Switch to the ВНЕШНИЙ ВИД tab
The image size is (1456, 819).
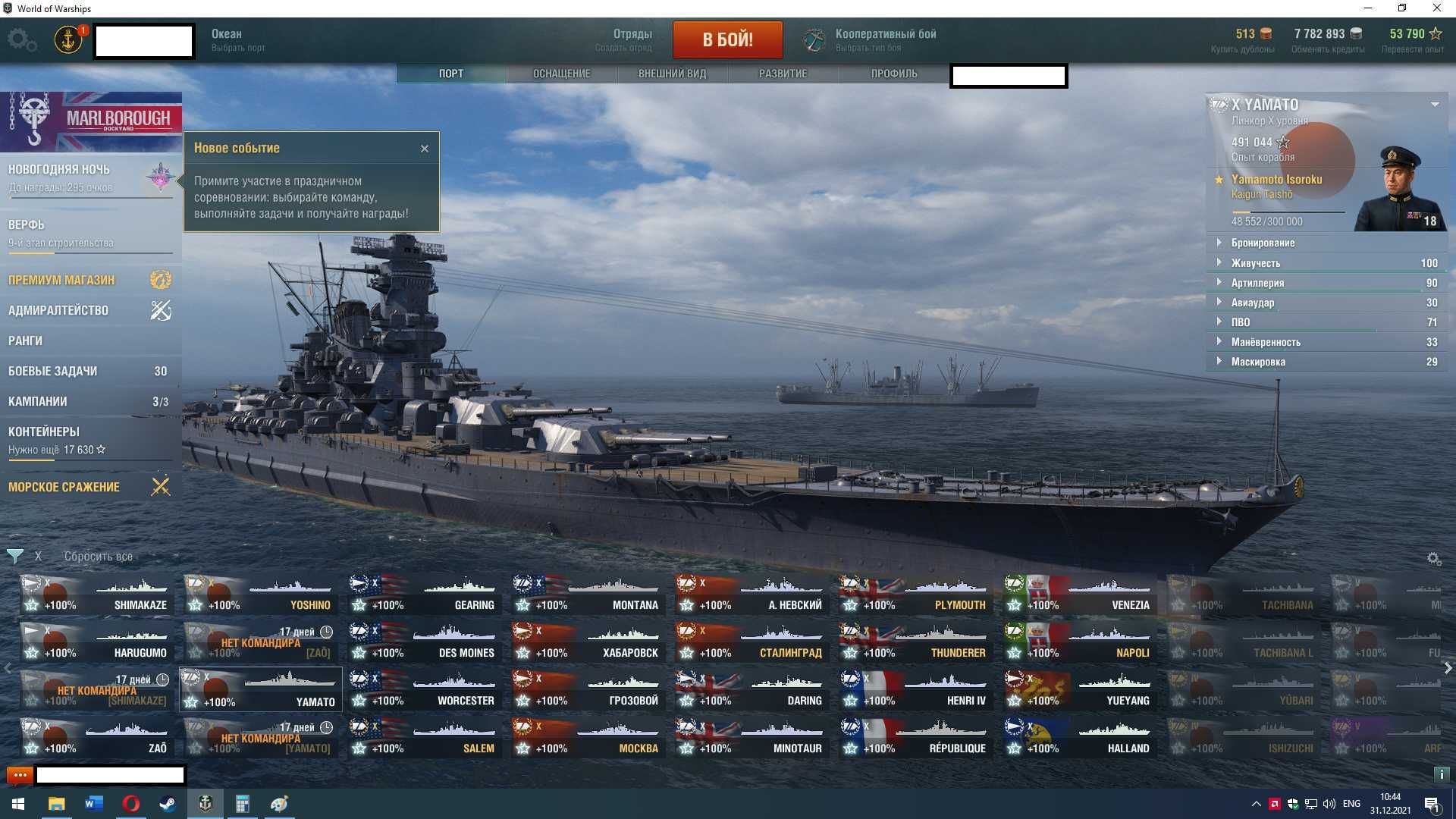click(x=673, y=74)
